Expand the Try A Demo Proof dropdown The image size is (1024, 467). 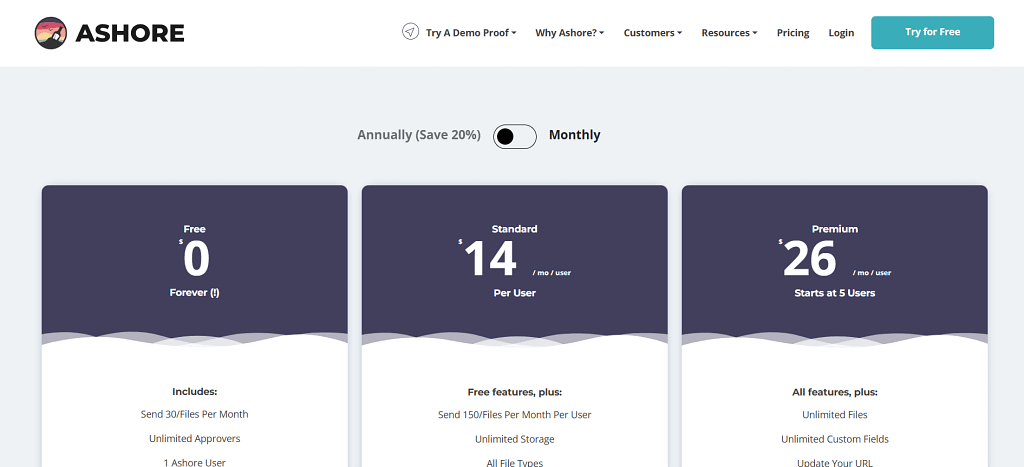[471, 33]
